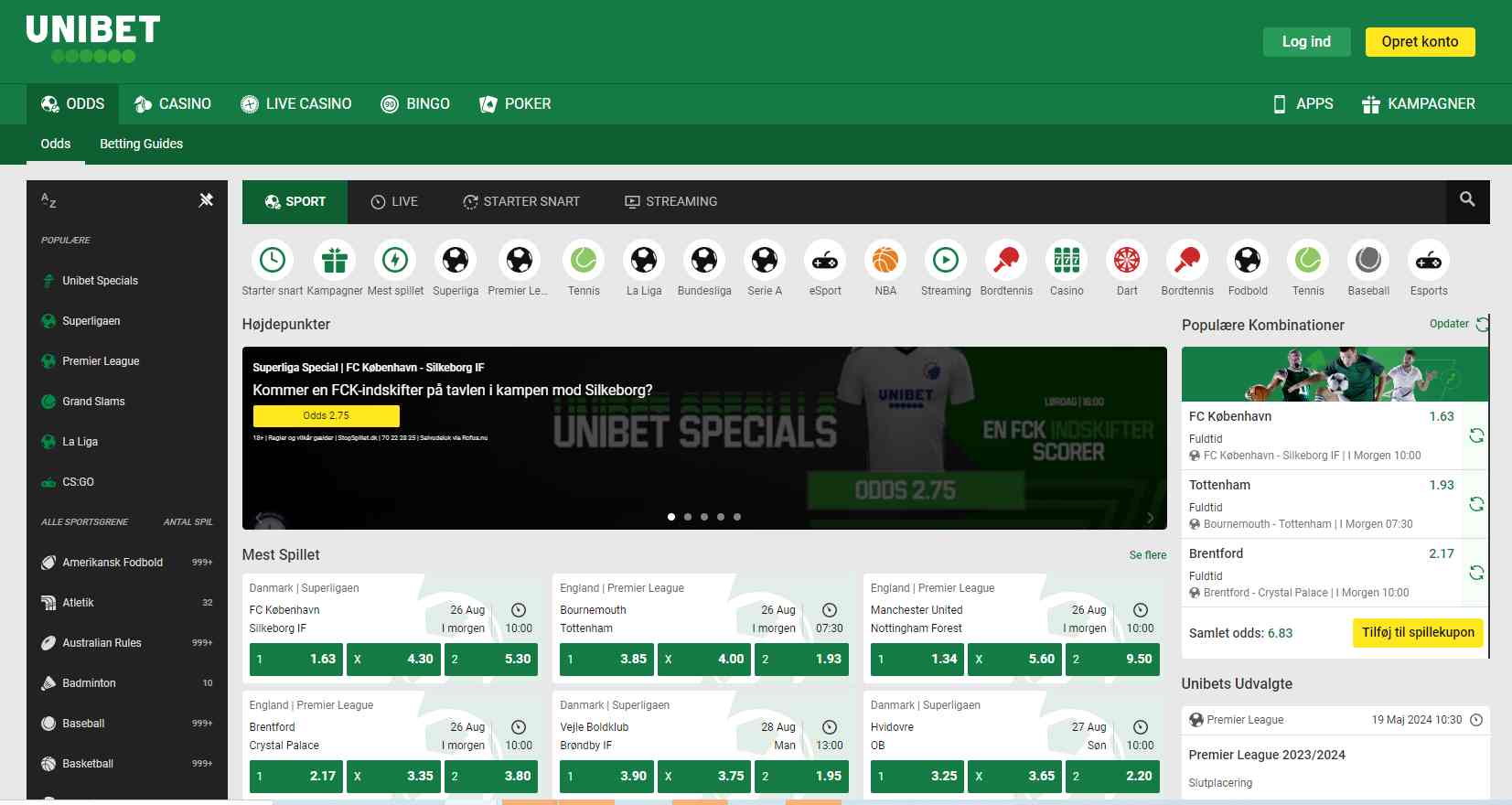The image size is (1512, 805).
Task: Switch to the STREAMING tab
Action: (x=670, y=202)
